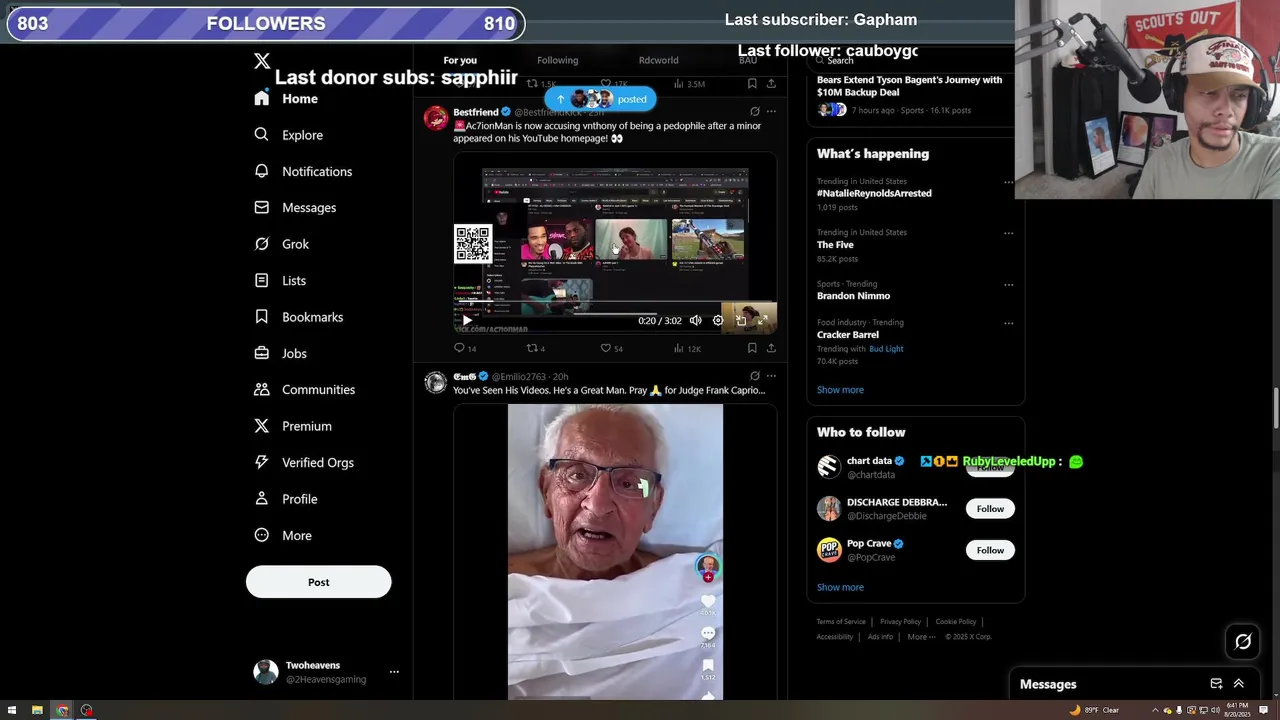Image resolution: width=1280 pixels, height=720 pixels.
Task: Open the Windows Start menu
Action: point(11,711)
